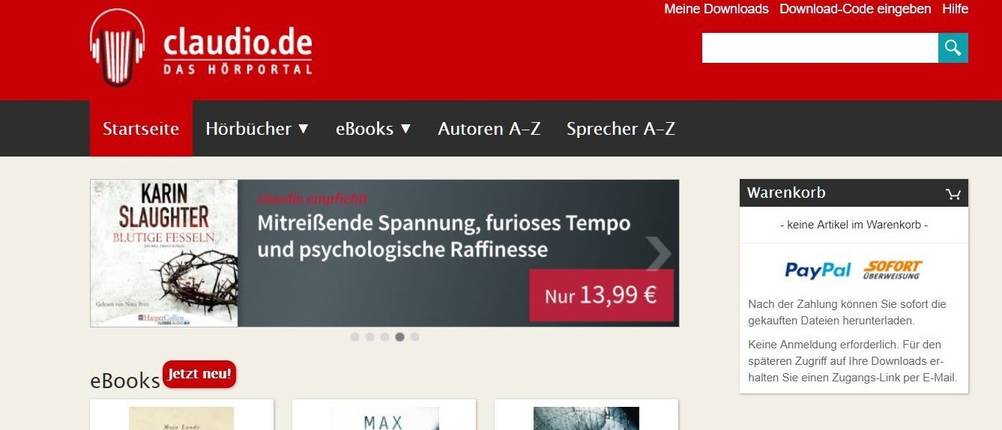The height and width of the screenshot is (430, 1002).
Task: Click the Jetzt neu! badge
Action: coord(199,374)
